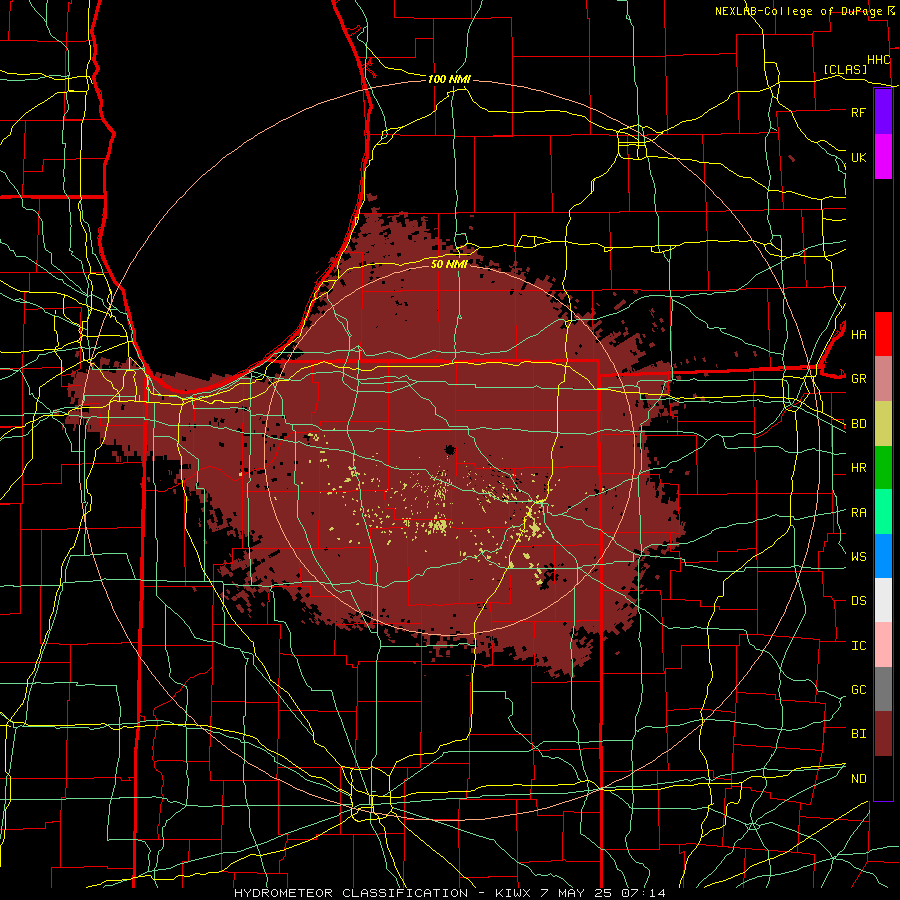Click the DS legend label
Image resolution: width=900 pixels, height=900 pixels.
click(x=858, y=601)
